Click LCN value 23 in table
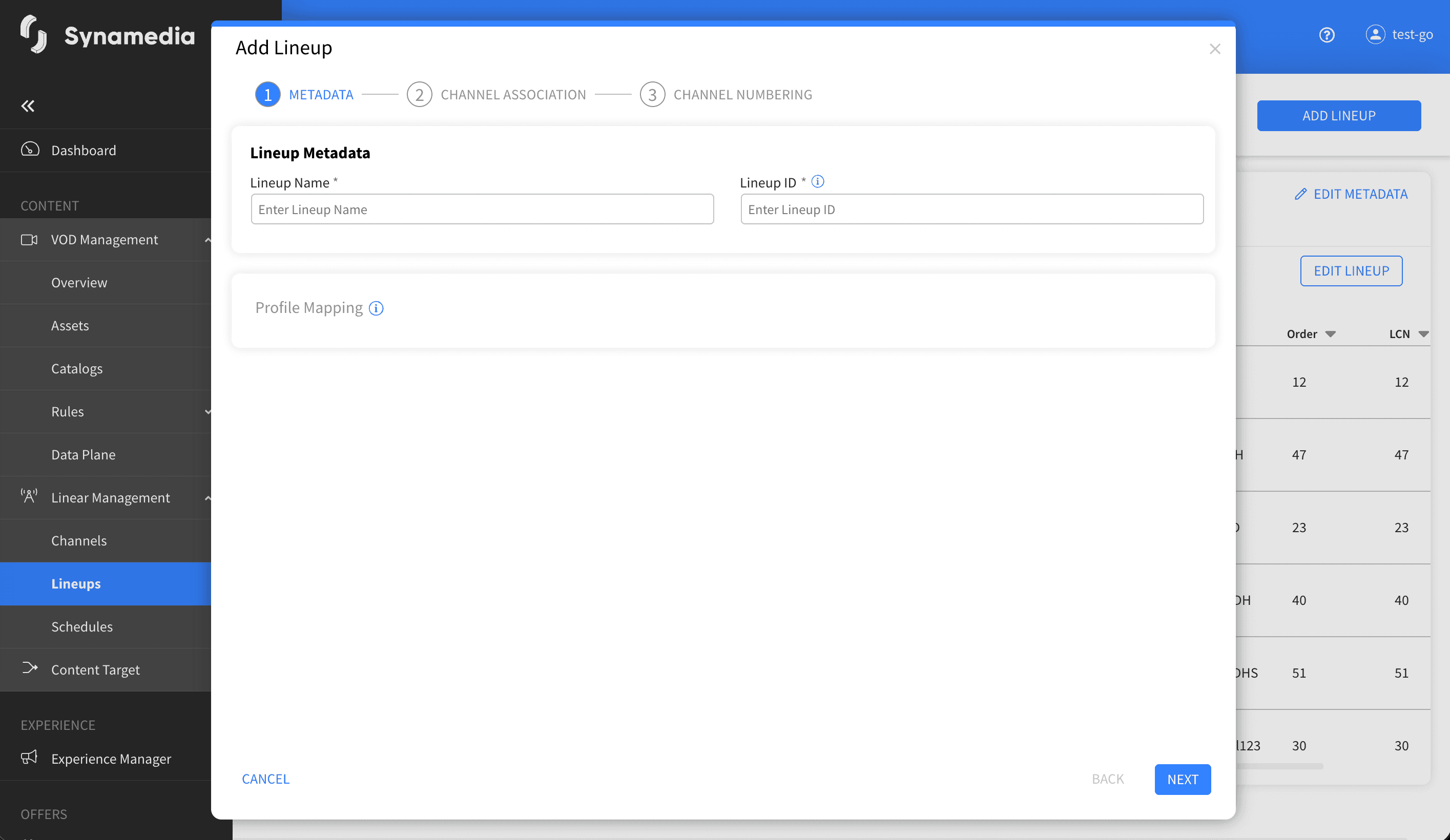This screenshot has height=840, width=1450. [x=1401, y=528]
